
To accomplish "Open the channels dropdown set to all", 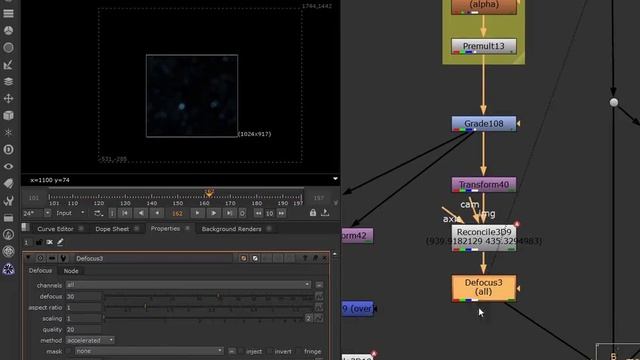I will click(x=188, y=284).
